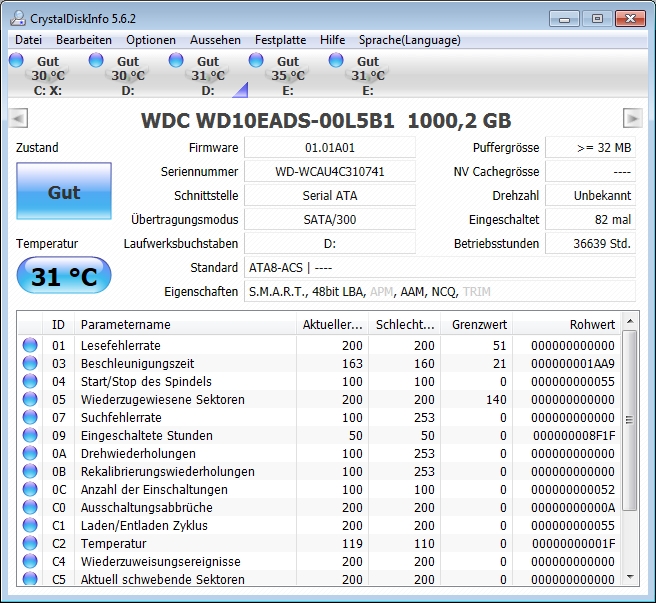Click the Grenzwert column header

coord(477,324)
